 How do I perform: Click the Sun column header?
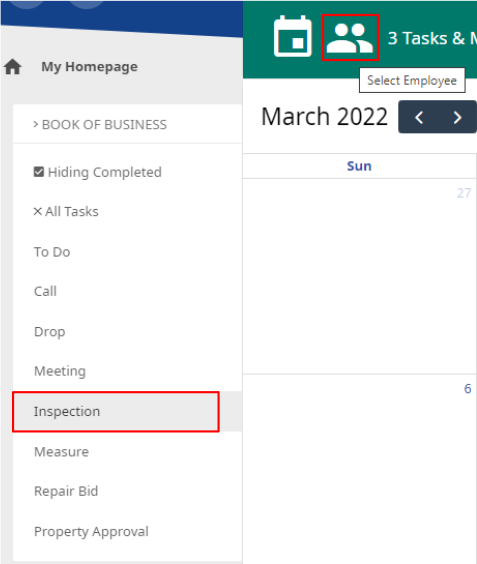[x=359, y=166]
